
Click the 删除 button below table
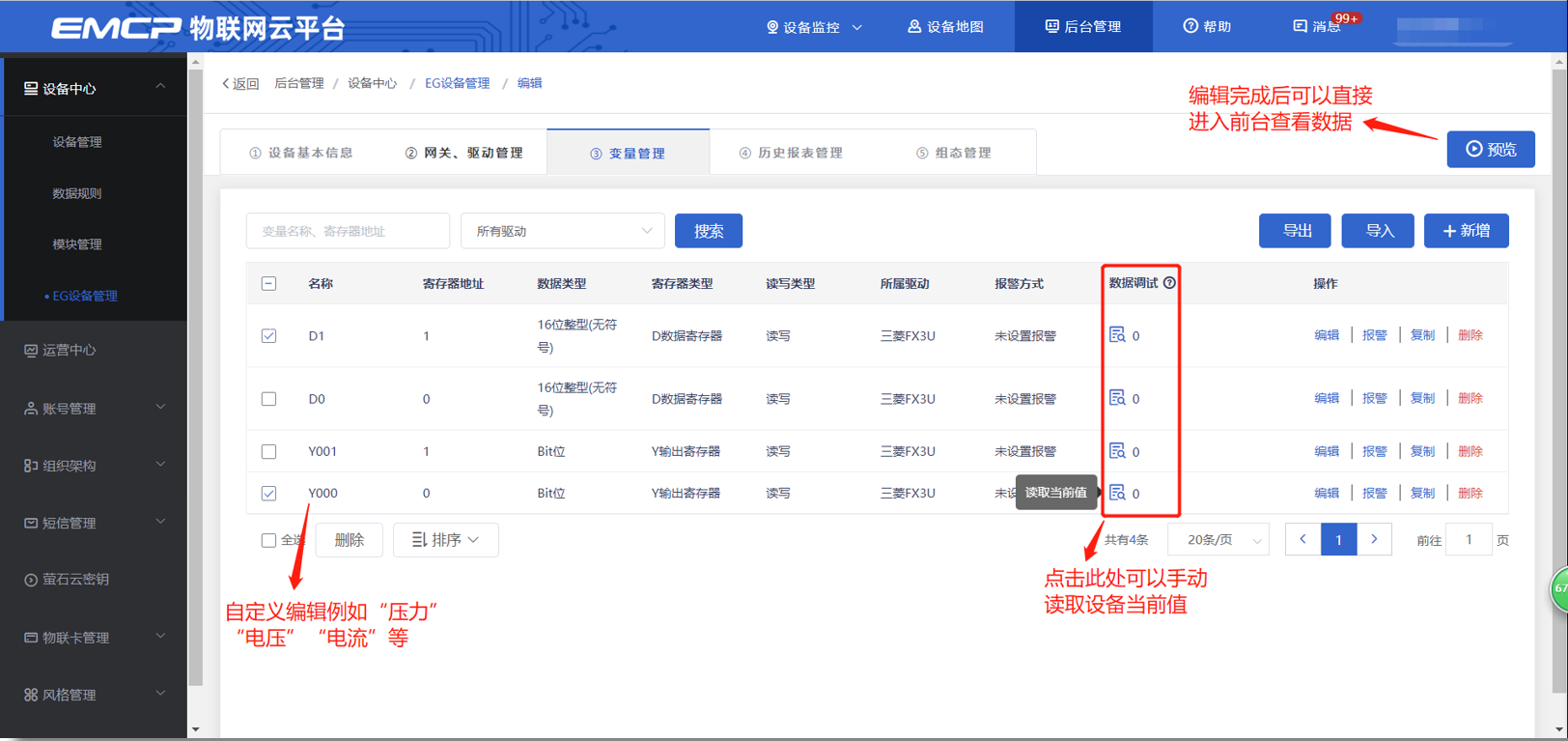[x=350, y=540]
